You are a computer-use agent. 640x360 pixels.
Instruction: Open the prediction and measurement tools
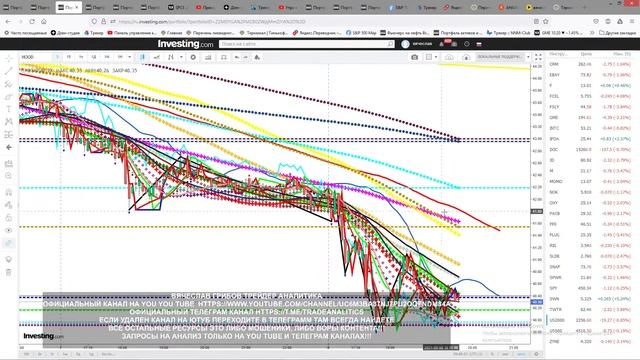pyautogui.click(x=9, y=134)
